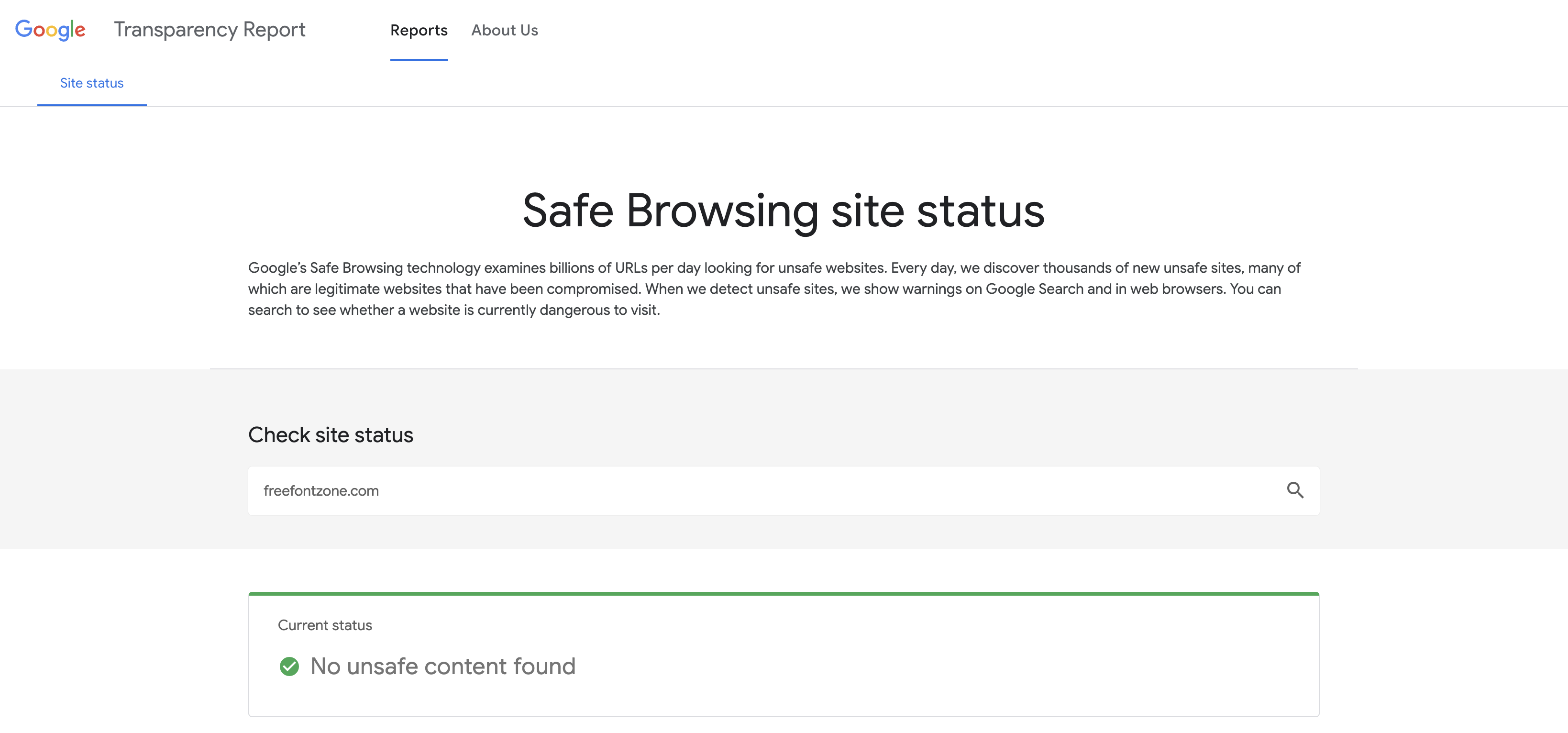Screen dimensions: 1568x733
Task: Click the word Google's starting the description
Action: point(277,268)
